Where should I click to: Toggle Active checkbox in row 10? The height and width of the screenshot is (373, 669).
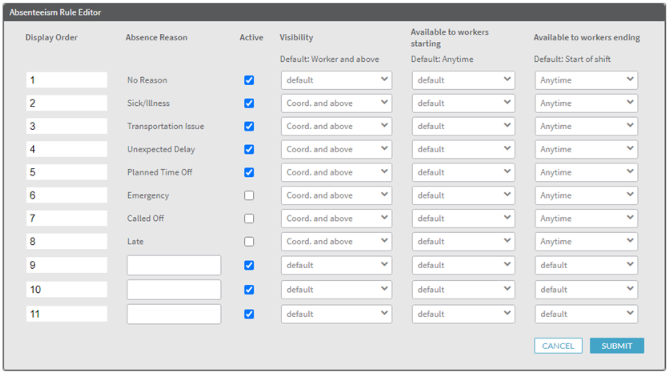(249, 290)
